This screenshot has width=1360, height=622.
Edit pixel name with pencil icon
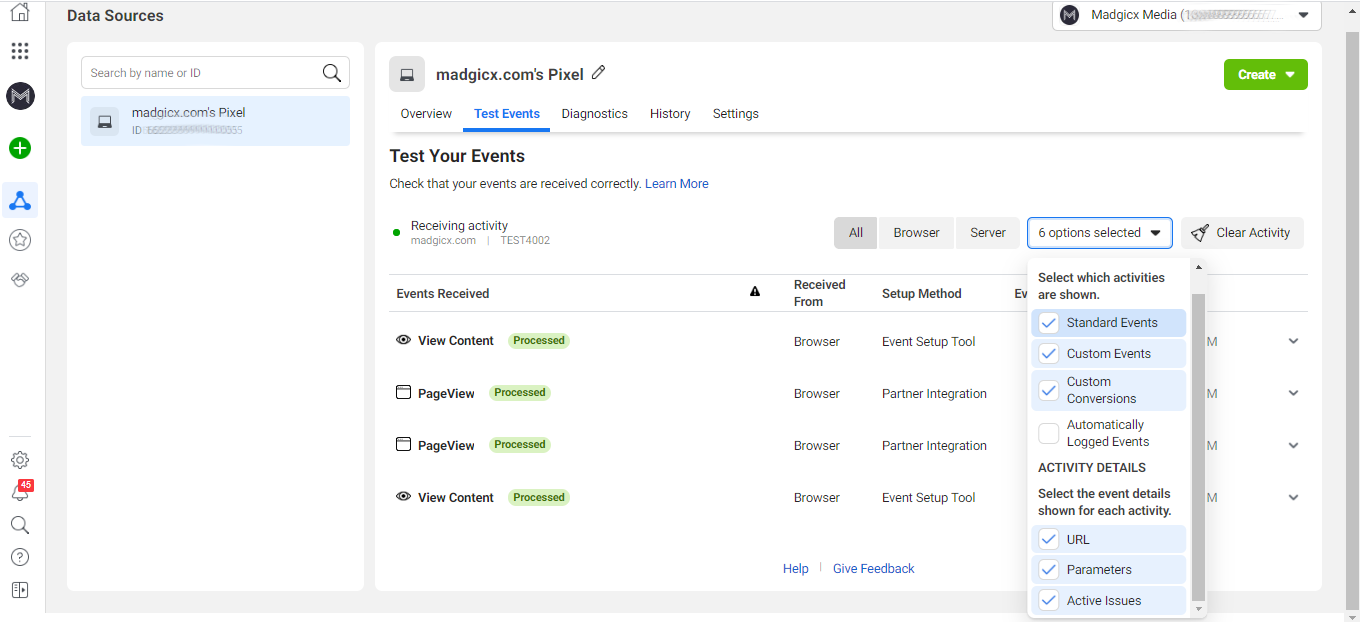[599, 73]
